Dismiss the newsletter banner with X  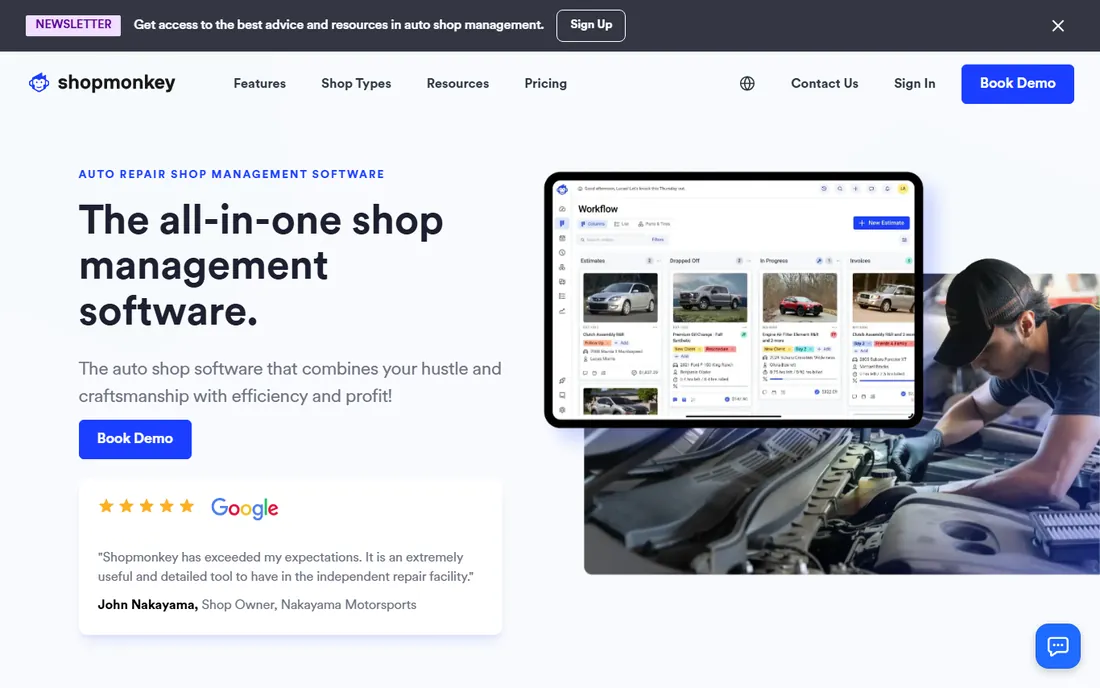pos(1058,26)
